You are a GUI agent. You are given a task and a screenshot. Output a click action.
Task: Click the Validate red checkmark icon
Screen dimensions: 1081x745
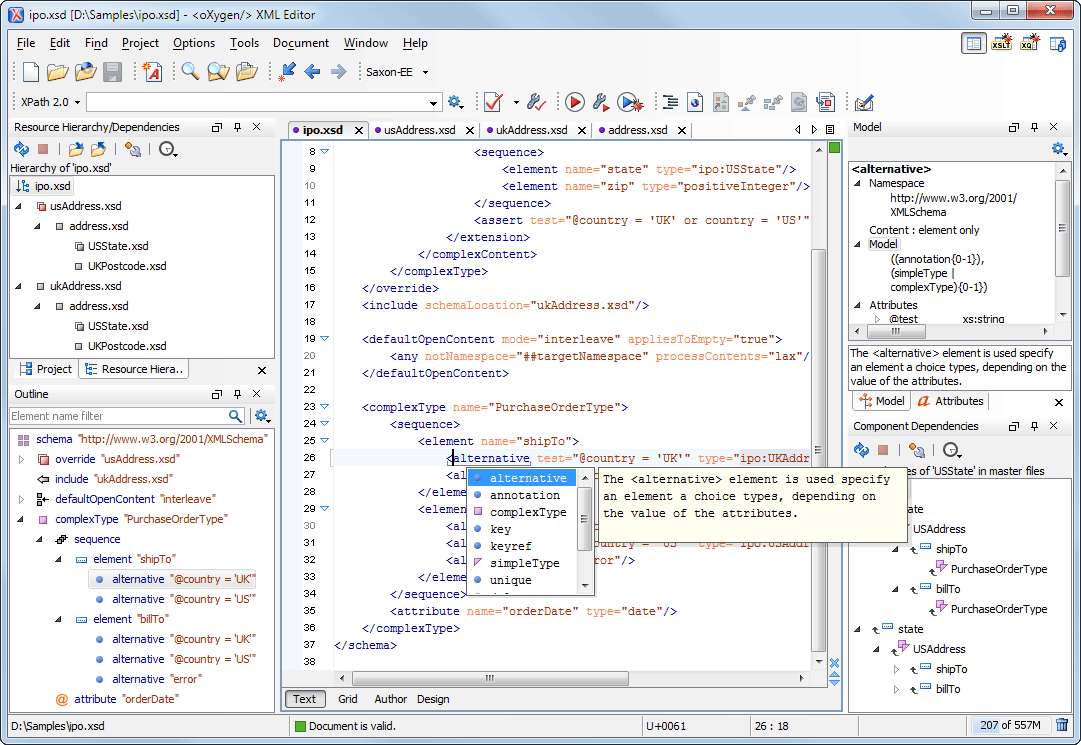(x=493, y=103)
